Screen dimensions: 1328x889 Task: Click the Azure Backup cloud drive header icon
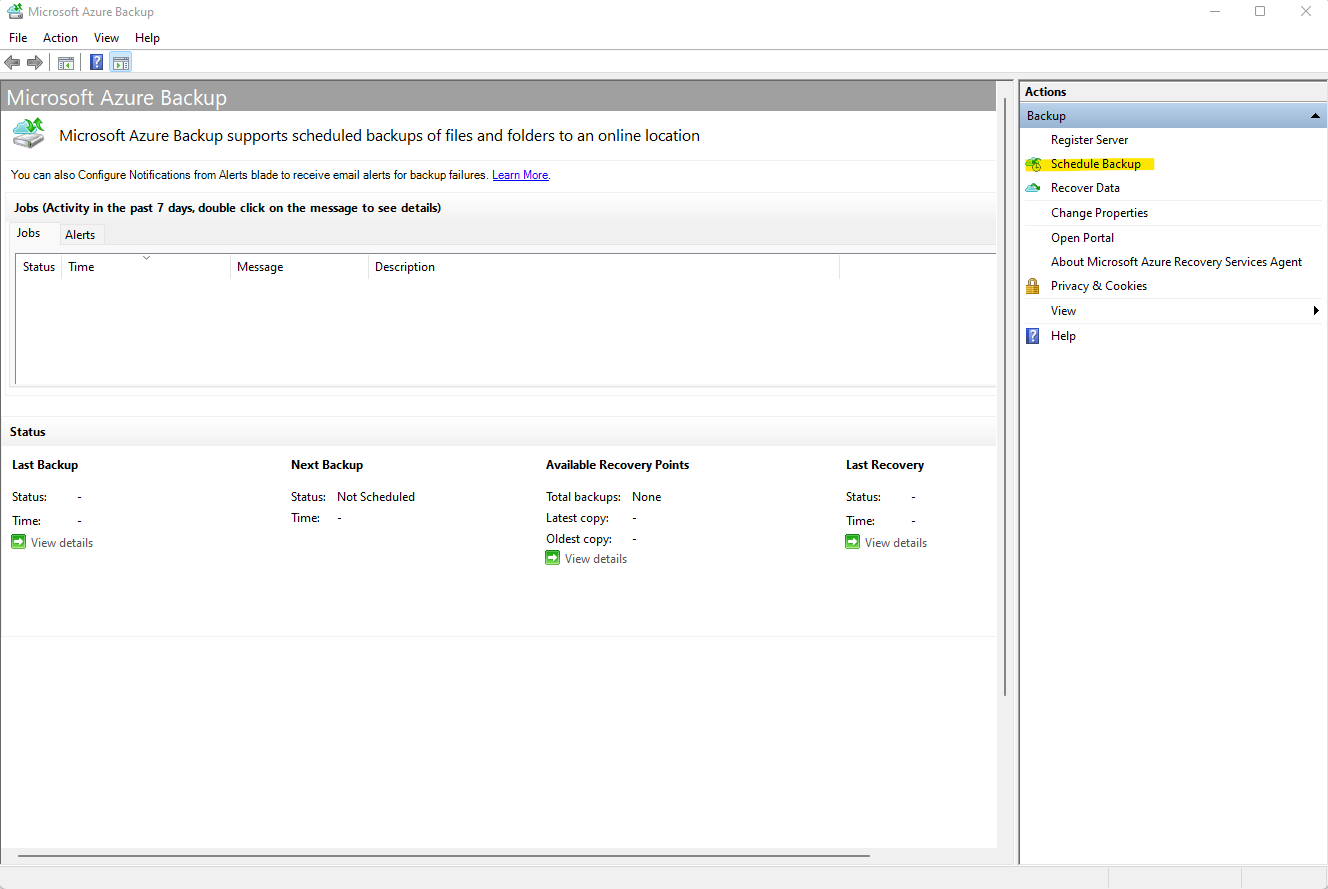[x=30, y=134]
